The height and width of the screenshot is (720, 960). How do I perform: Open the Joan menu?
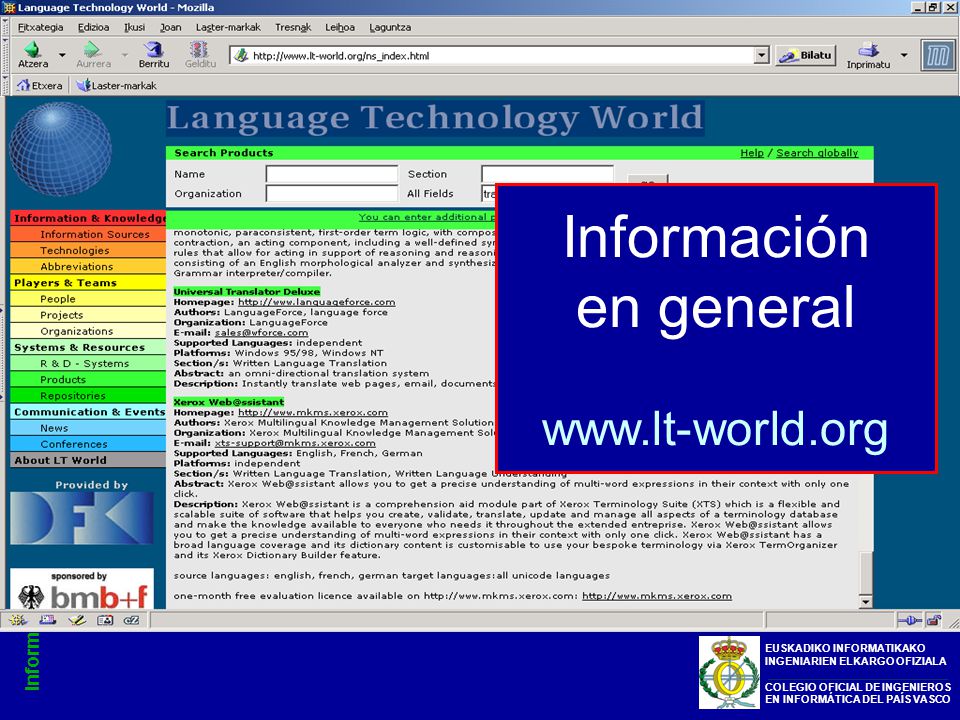tap(171, 27)
